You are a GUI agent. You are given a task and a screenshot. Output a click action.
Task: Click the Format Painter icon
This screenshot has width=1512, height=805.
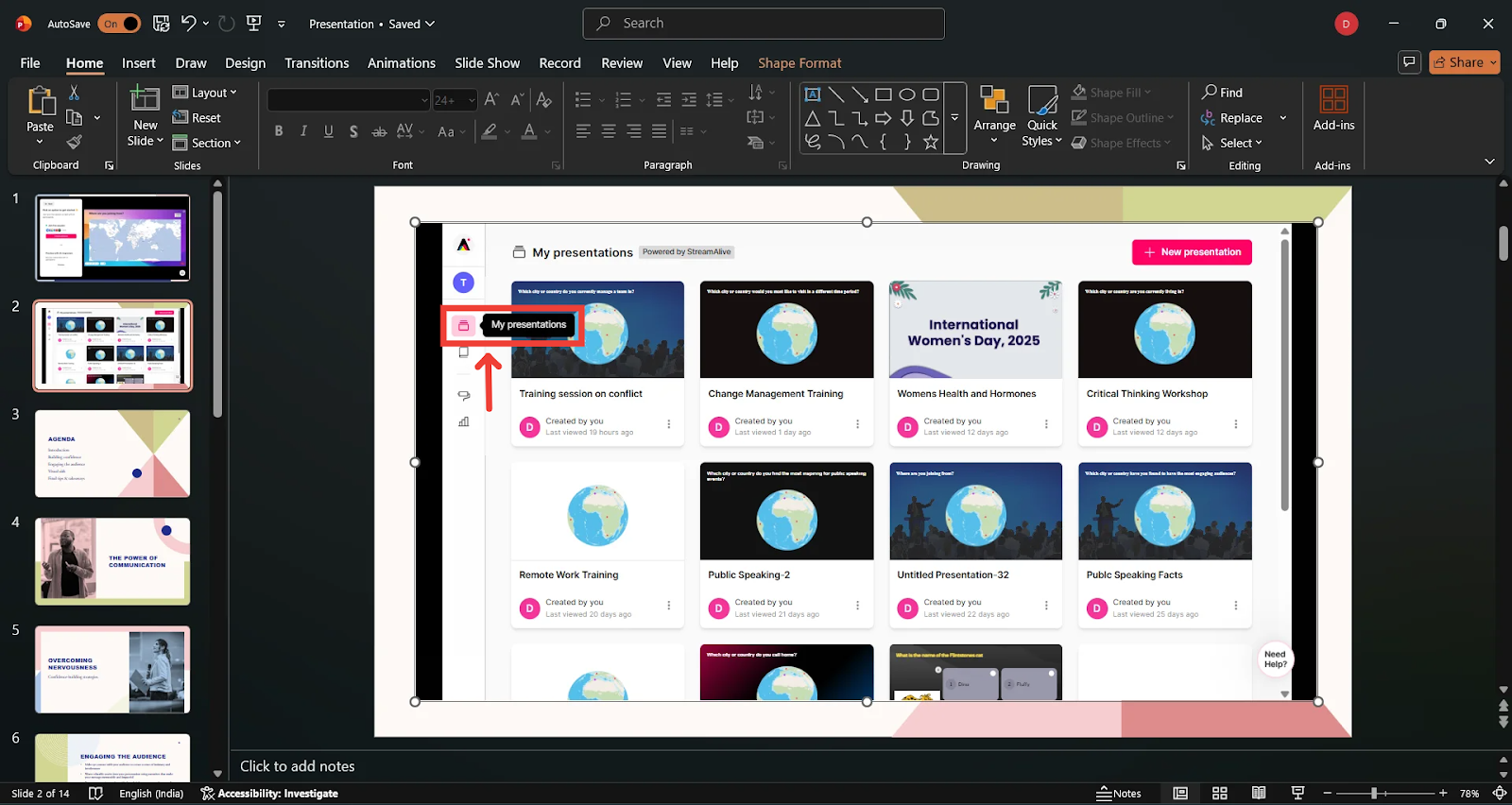click(74, 143)
